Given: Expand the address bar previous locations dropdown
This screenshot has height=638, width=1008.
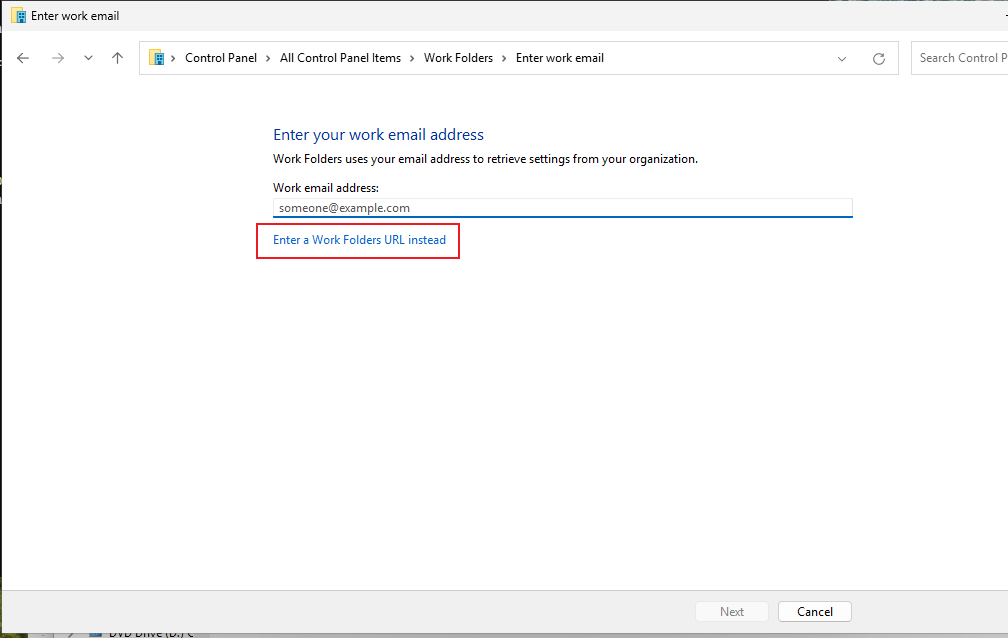Looking at the screenshot, I should click(842, 59).
